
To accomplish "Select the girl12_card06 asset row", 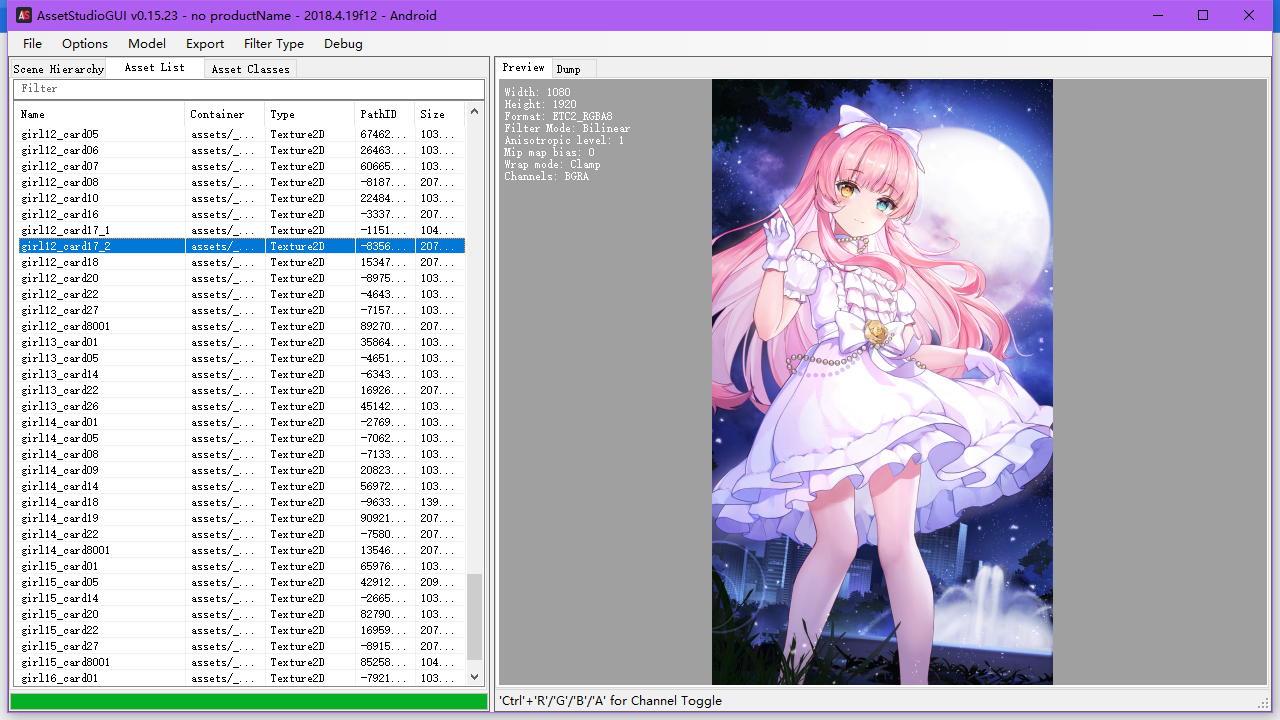I will [x=240, y=150].
